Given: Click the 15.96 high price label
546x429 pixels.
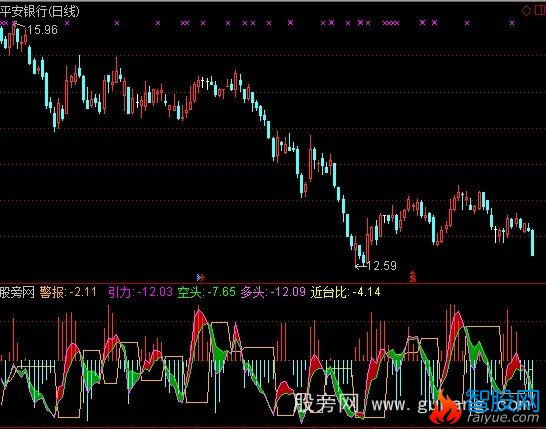Looking at the screenshot, I should point(42,30).
